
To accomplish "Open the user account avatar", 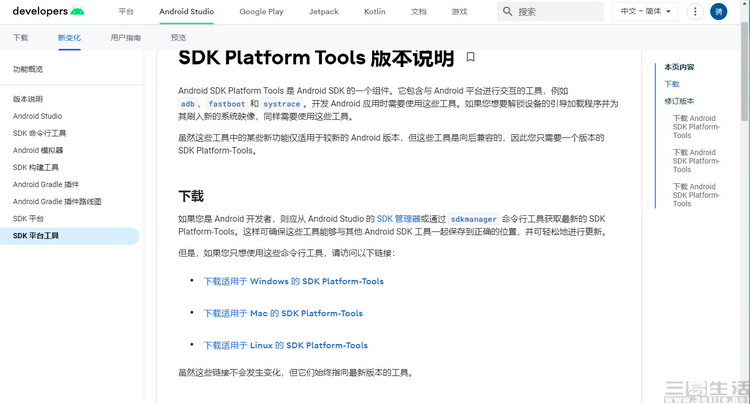I will [718, 11].
